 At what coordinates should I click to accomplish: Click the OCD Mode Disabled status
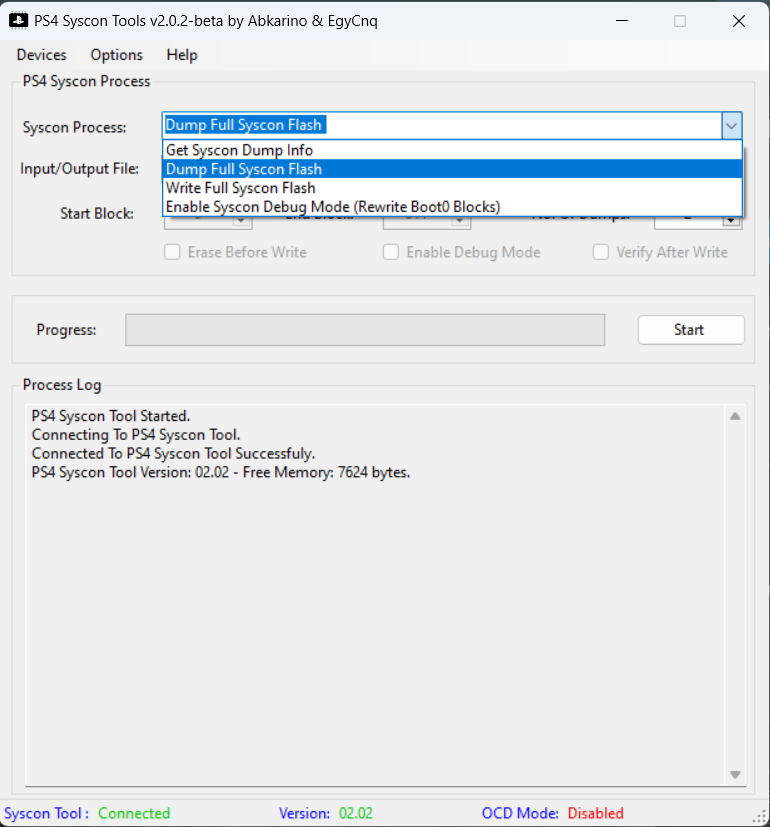595,813
